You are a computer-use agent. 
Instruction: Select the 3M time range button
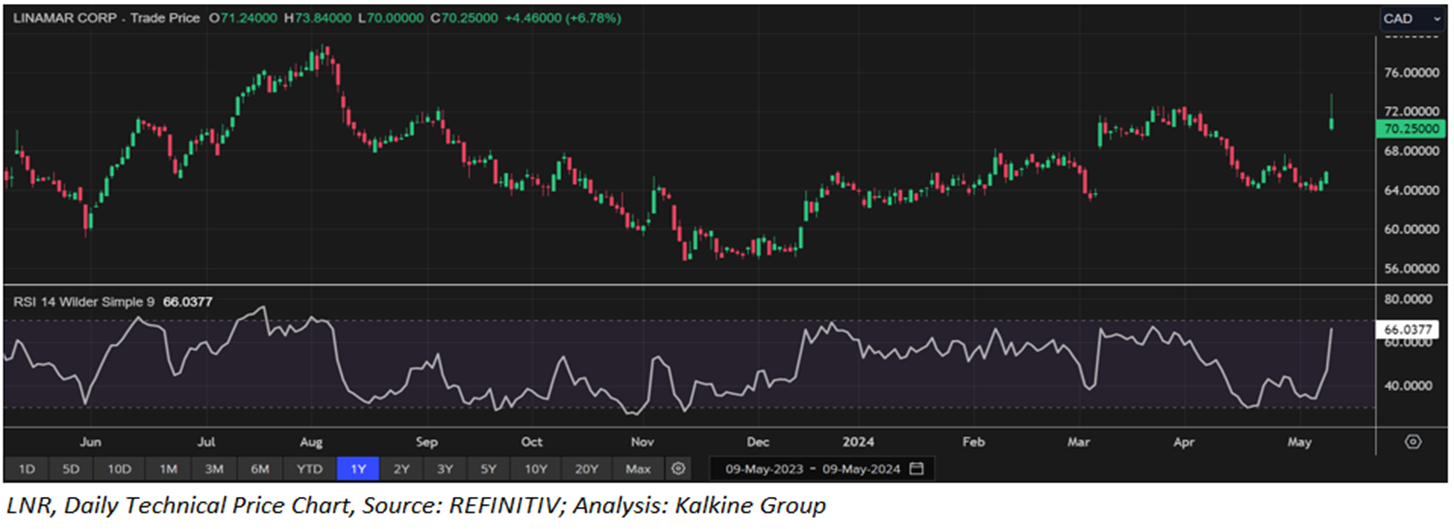tap(214, 468)
